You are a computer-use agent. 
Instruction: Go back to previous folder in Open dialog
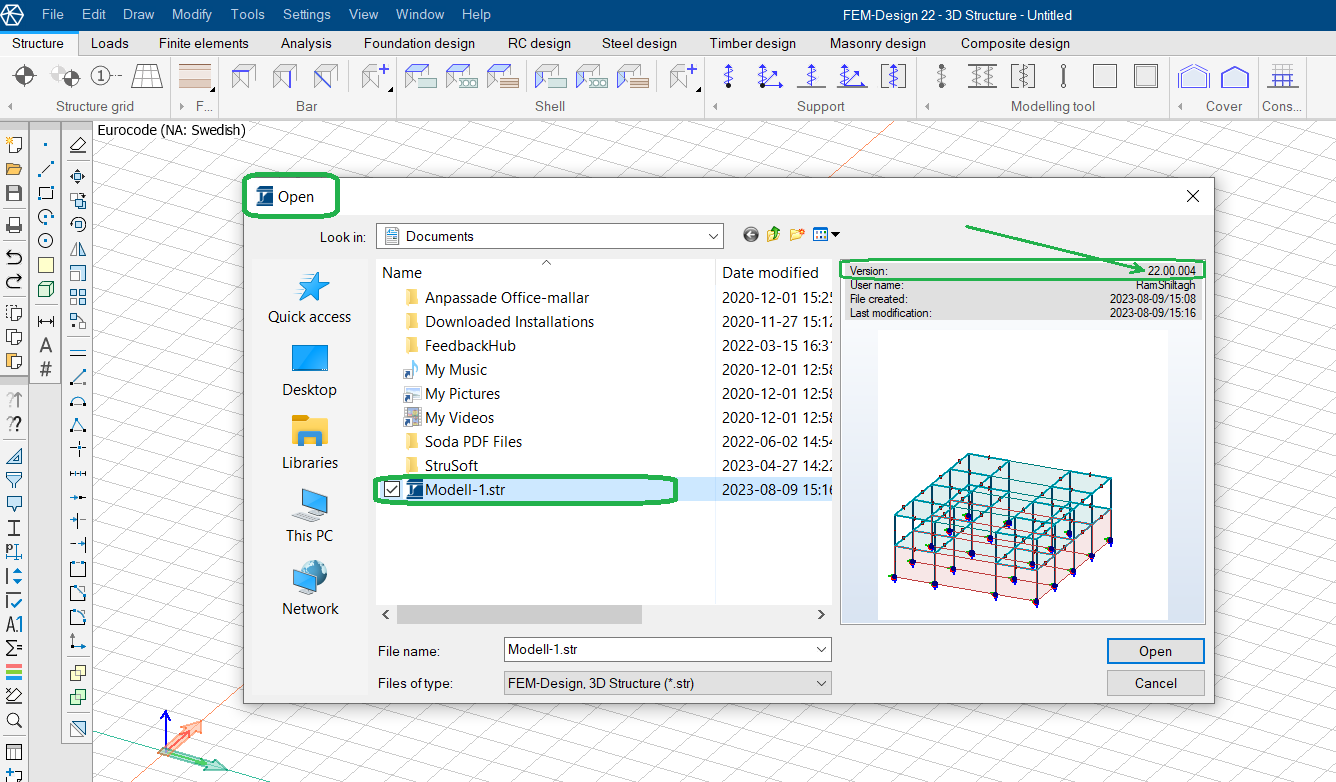point(751,235)
